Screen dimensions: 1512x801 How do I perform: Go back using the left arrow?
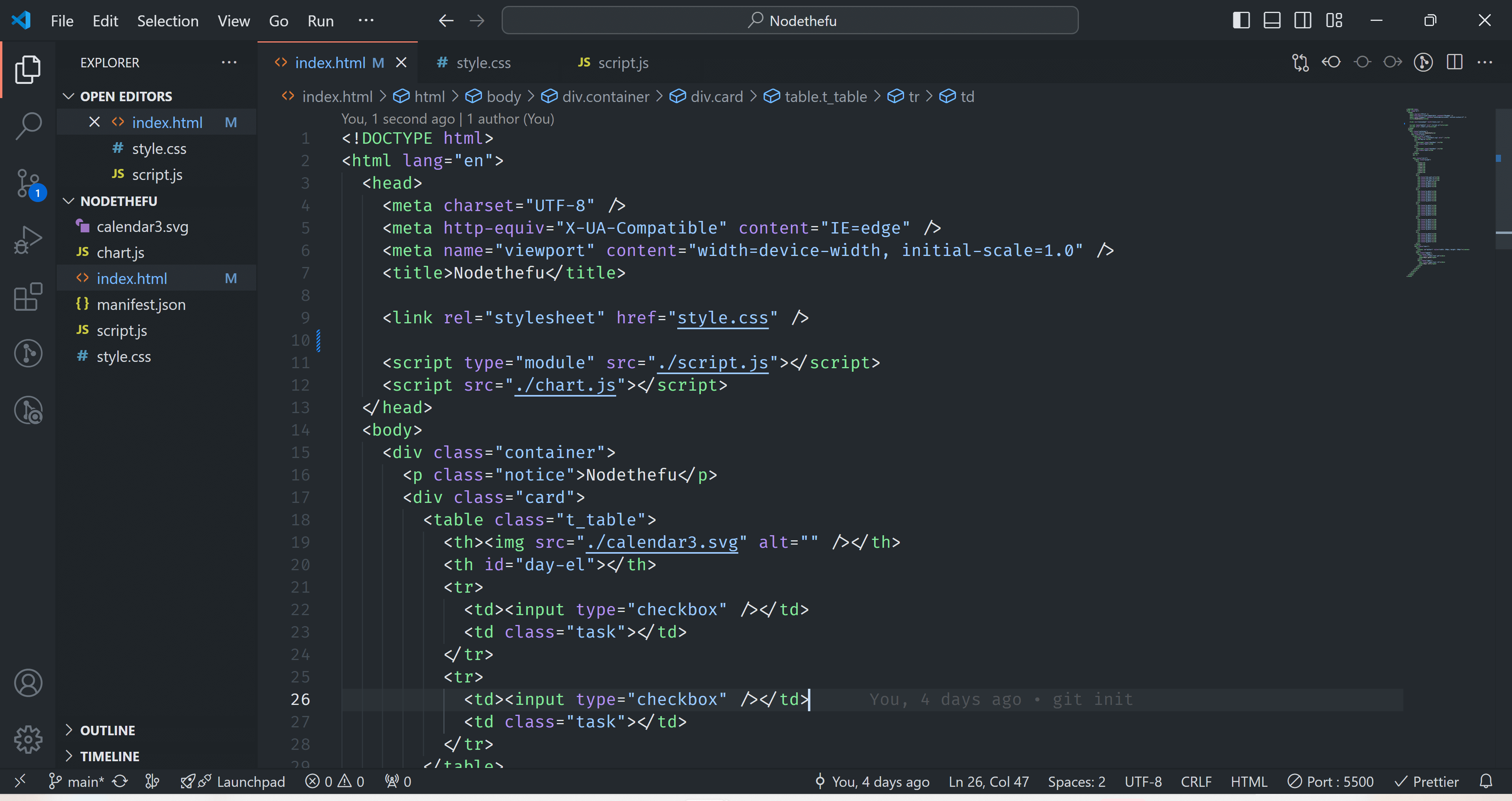click(x=445, y=20)
